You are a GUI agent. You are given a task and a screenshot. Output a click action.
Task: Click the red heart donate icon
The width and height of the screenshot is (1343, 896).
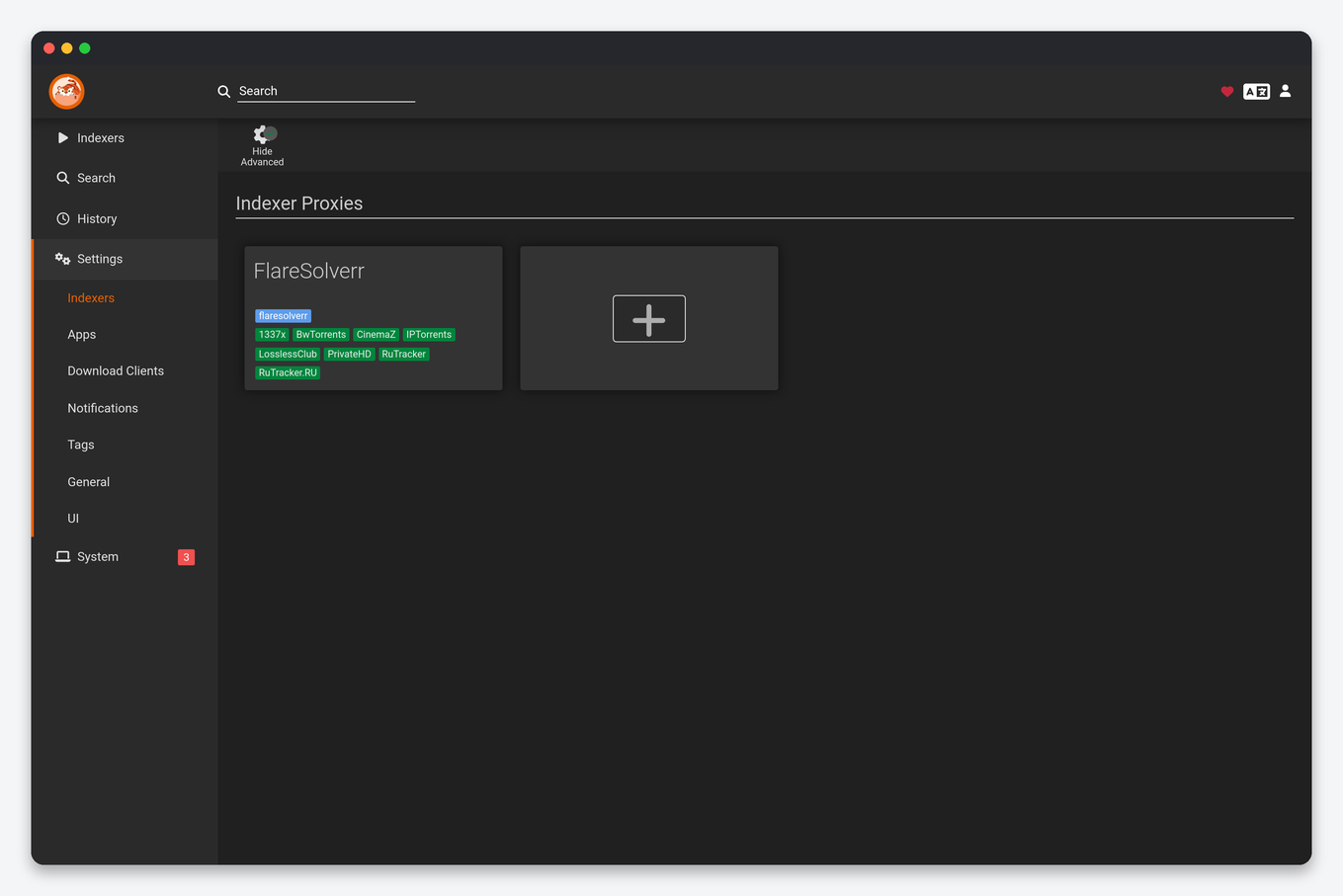click(1227, 92)
